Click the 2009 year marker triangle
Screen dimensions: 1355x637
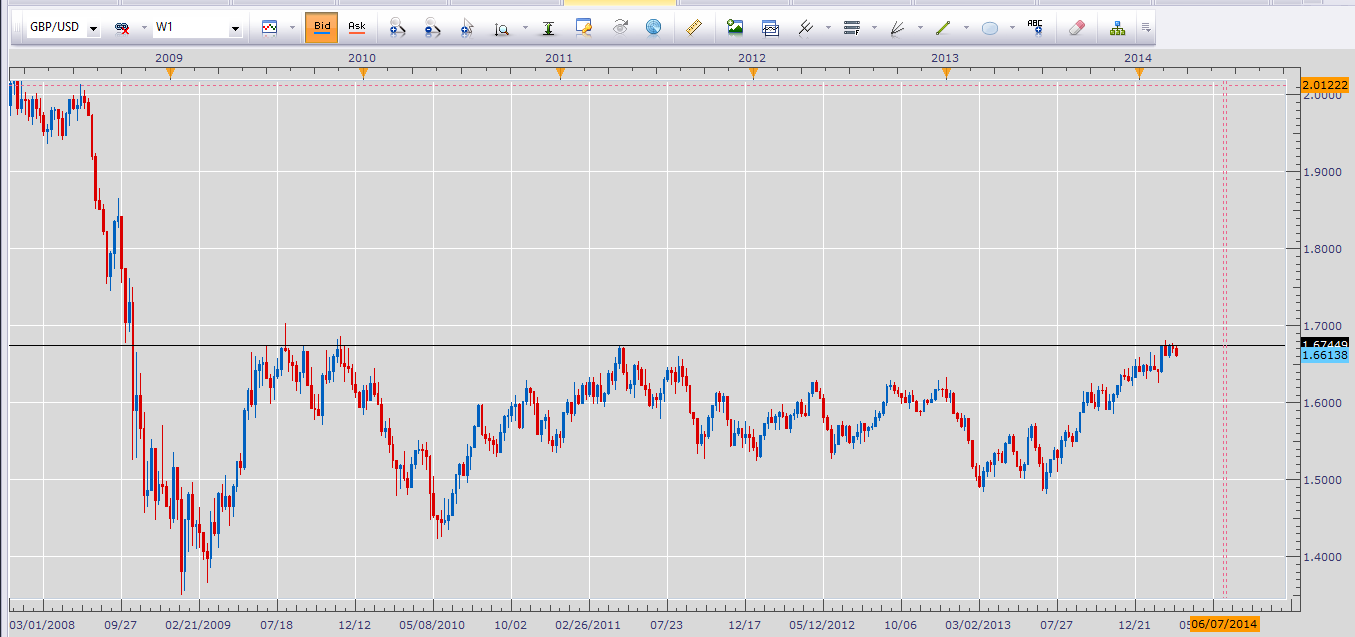pyautogui.click(x=170, y=73)
